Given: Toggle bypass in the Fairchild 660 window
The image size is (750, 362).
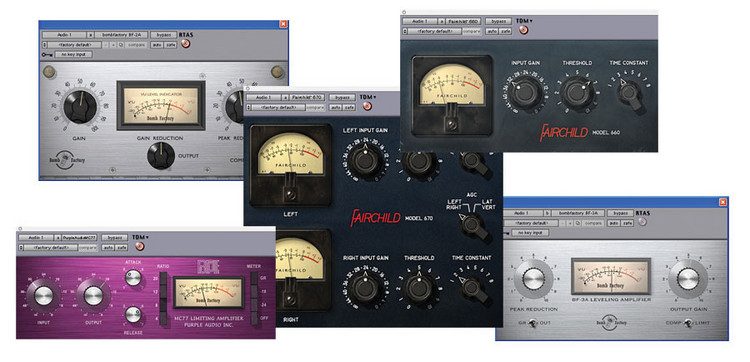Looking at the screenshot, I should pos(498,21).
